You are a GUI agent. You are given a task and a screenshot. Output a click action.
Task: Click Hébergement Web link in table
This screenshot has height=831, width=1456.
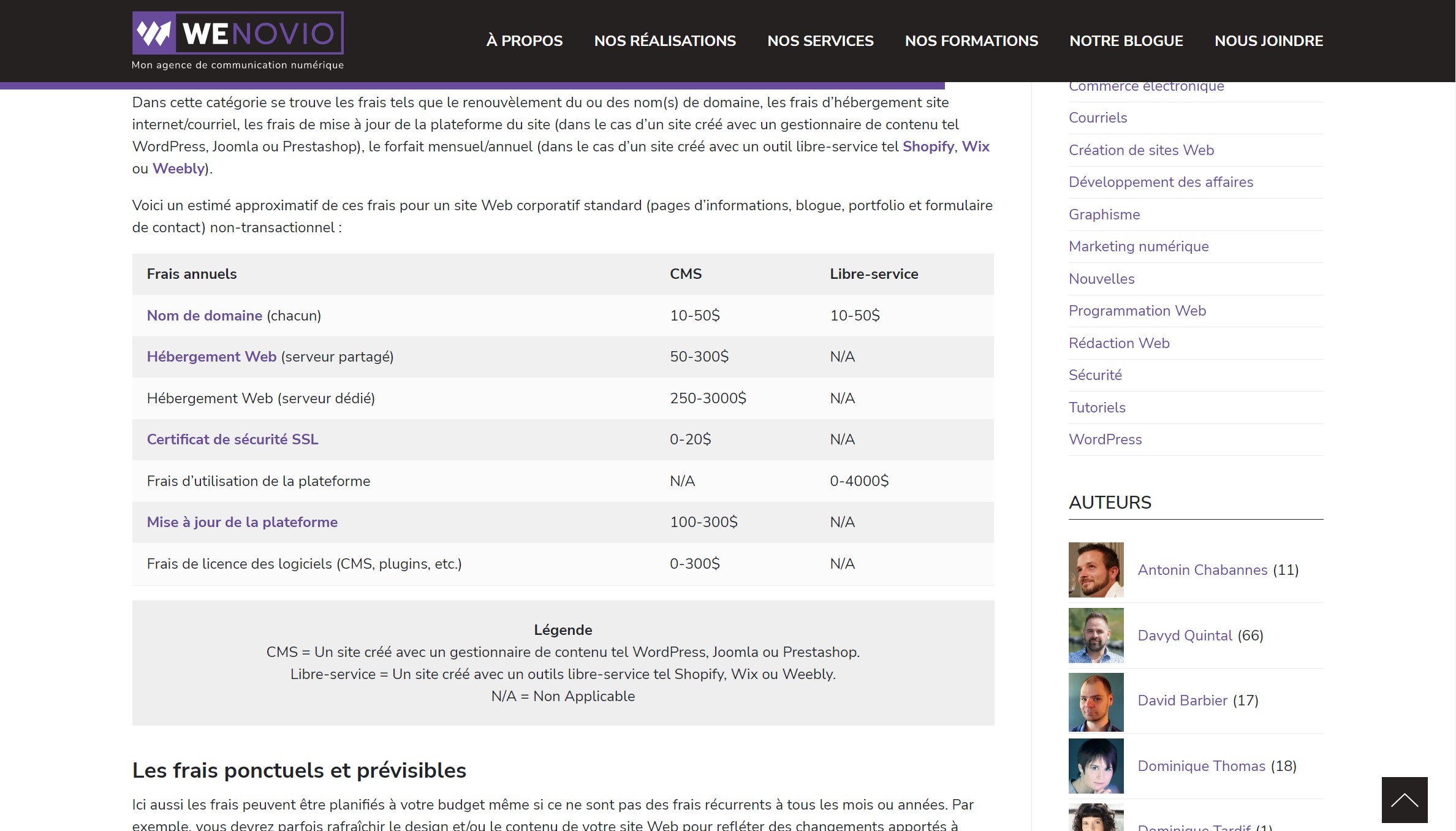click(x=211, y=357)
